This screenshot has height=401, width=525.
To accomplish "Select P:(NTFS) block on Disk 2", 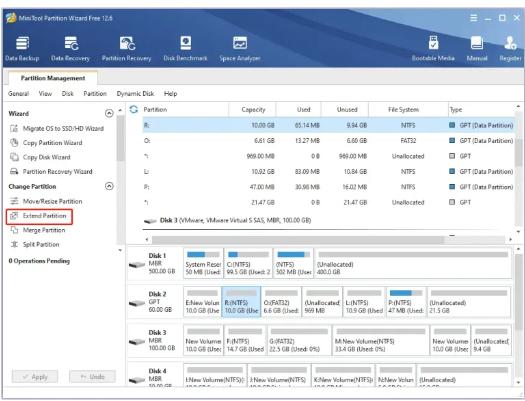I will pos(406,302).
